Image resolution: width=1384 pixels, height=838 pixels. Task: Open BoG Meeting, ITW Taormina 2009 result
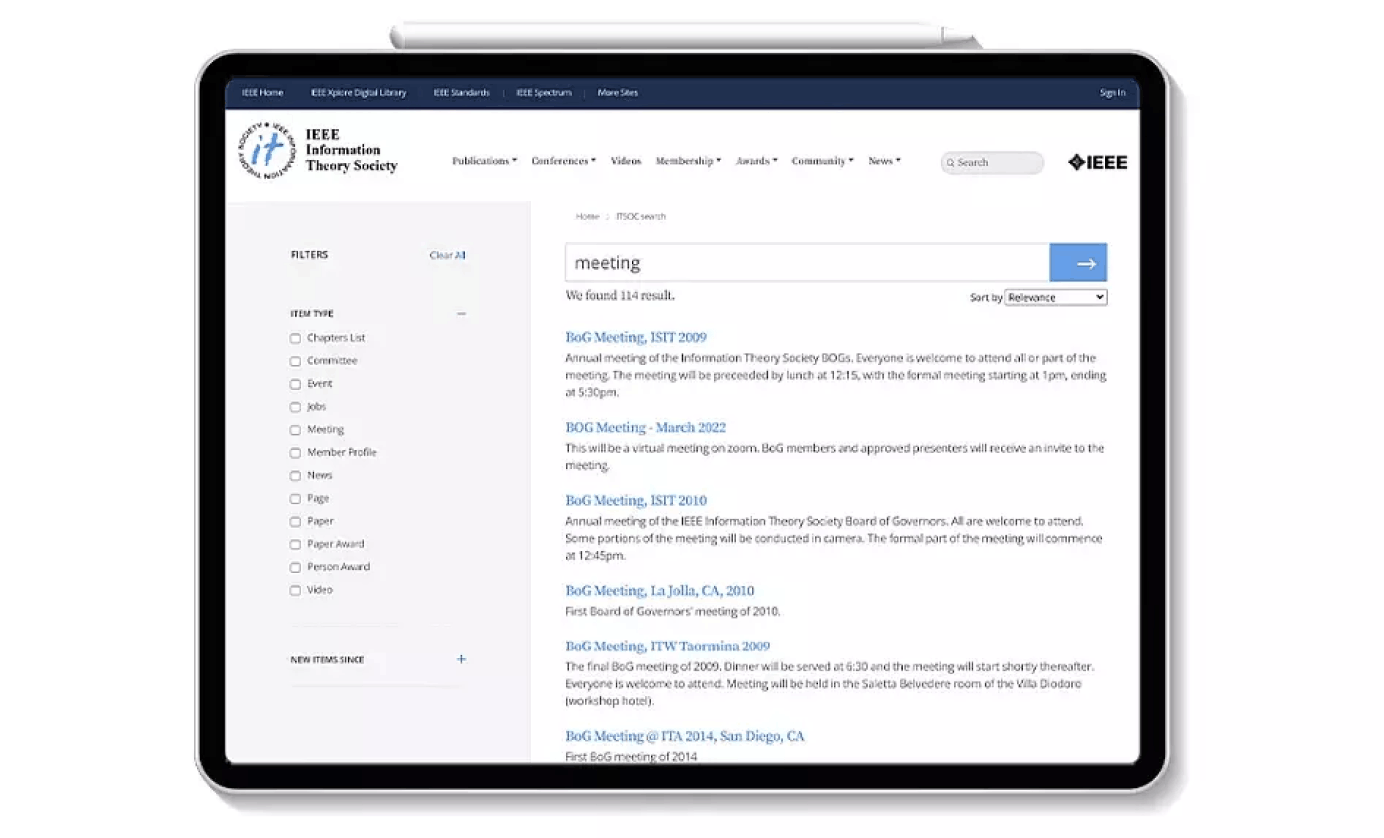(x=668, y=647)
